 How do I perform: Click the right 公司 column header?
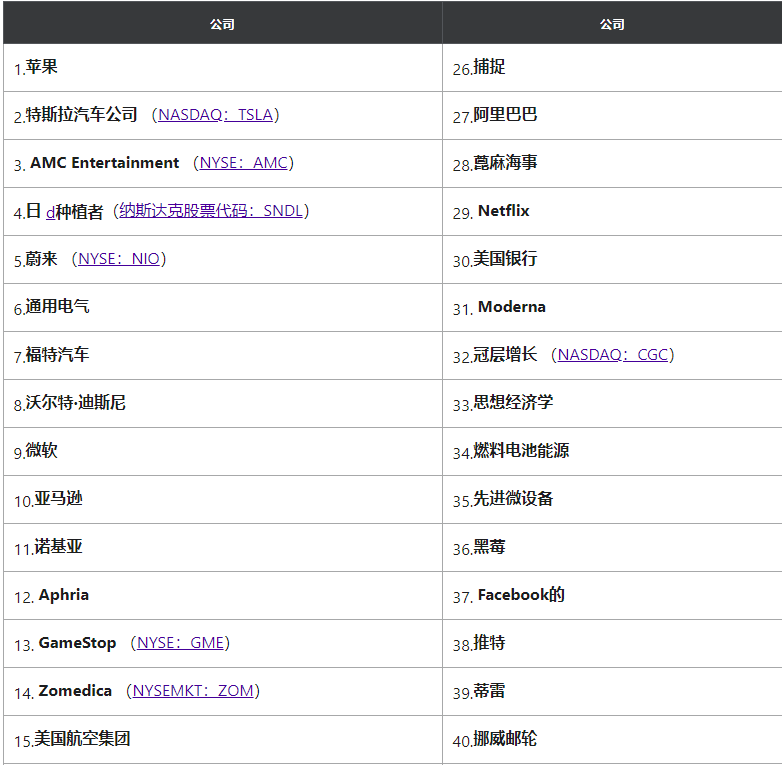tap(612, 23)
